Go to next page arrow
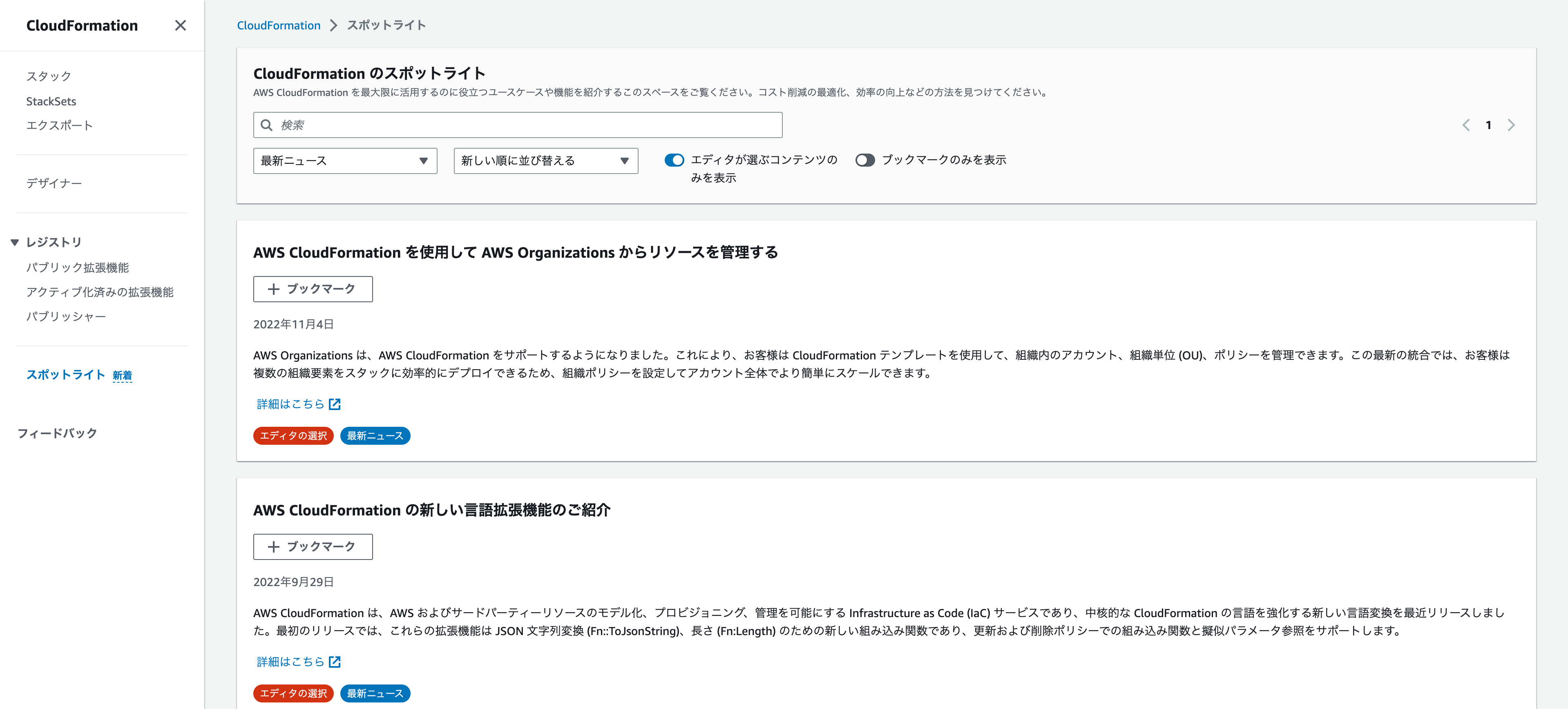 1511,125
